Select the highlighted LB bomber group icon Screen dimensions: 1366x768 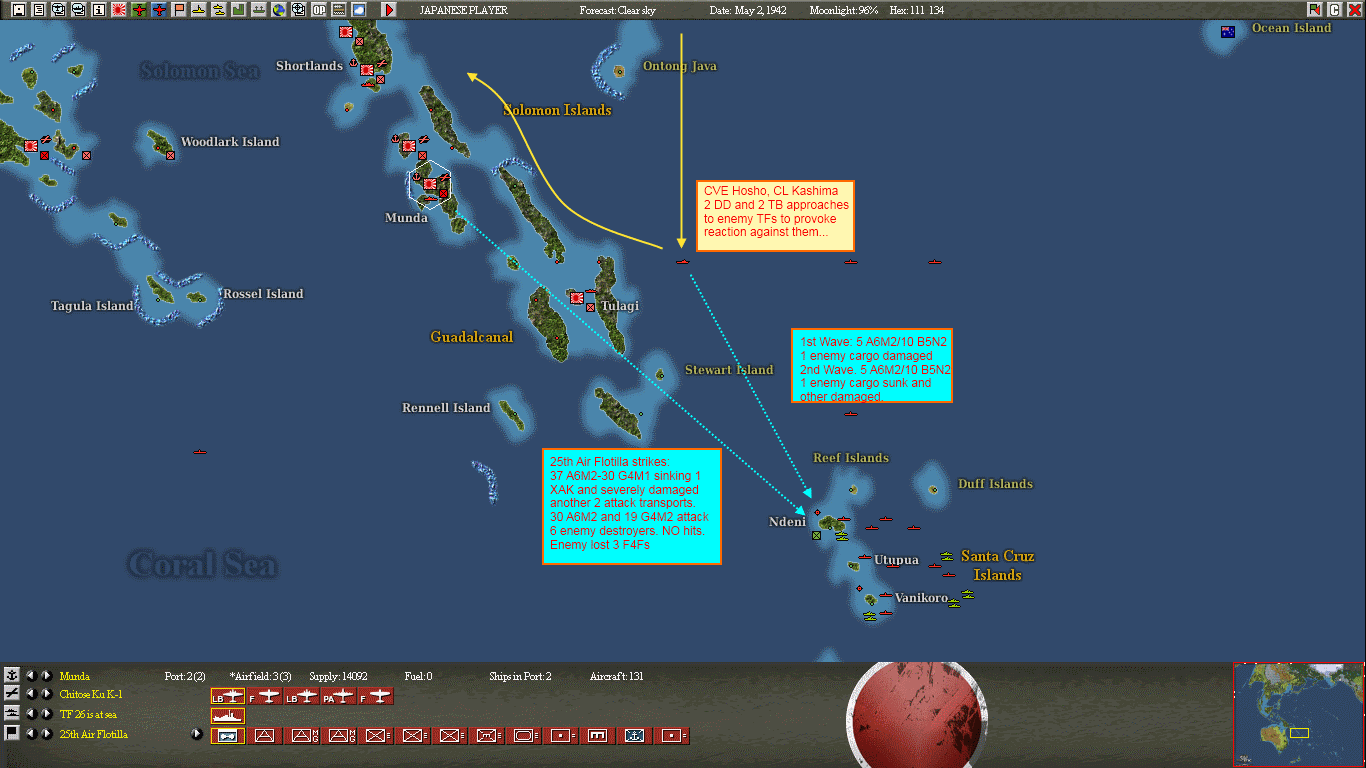(x=228, y=696)
